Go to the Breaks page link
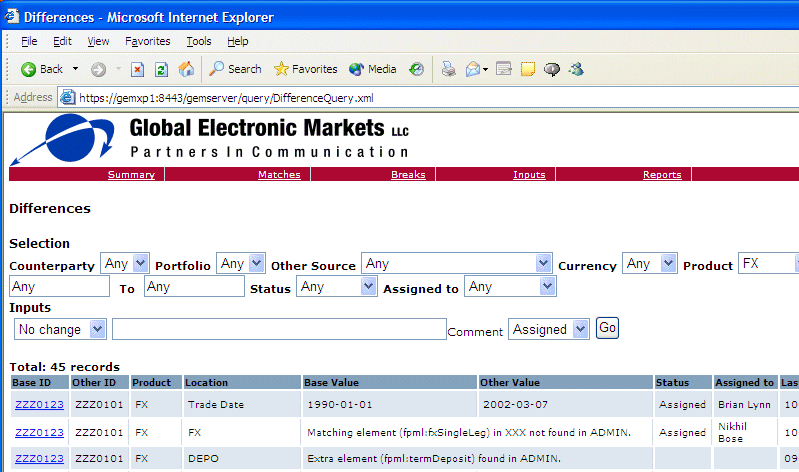The image size is (799, 472). 408,174
